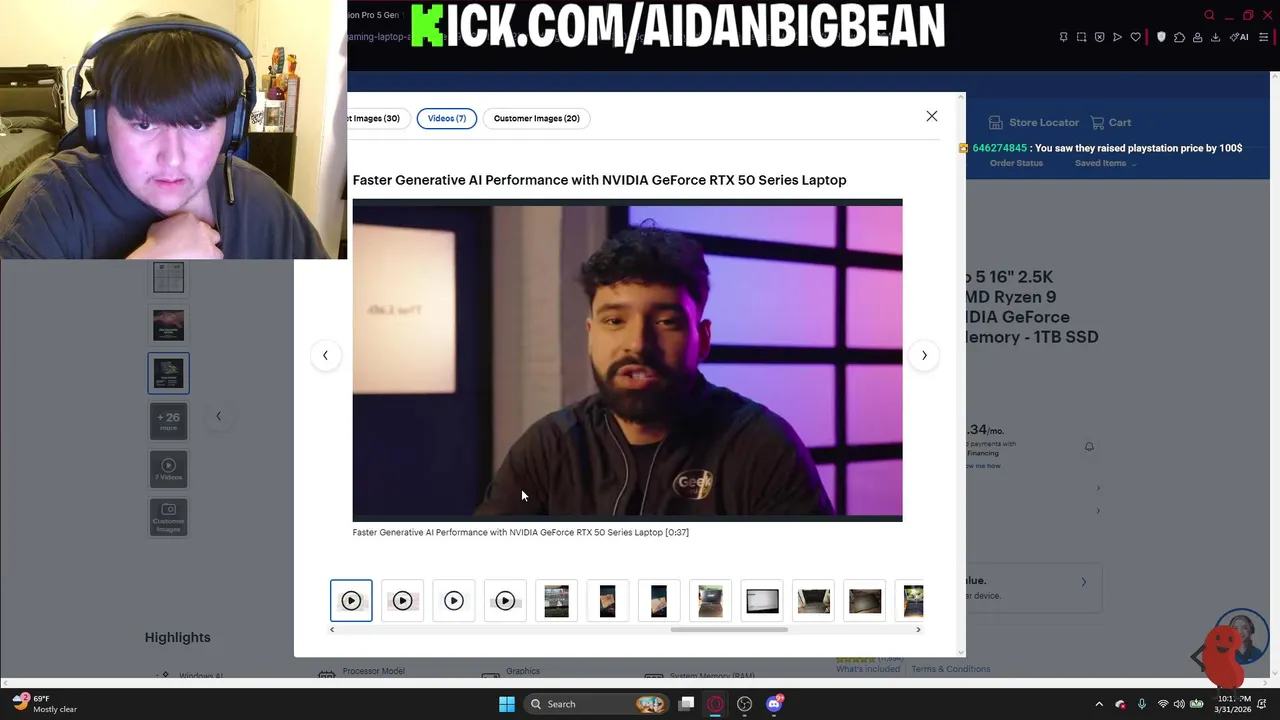The width and height of the screenshot is (1280, 720).
Task: Open the Order Status link
Action: coord(1016,163)
